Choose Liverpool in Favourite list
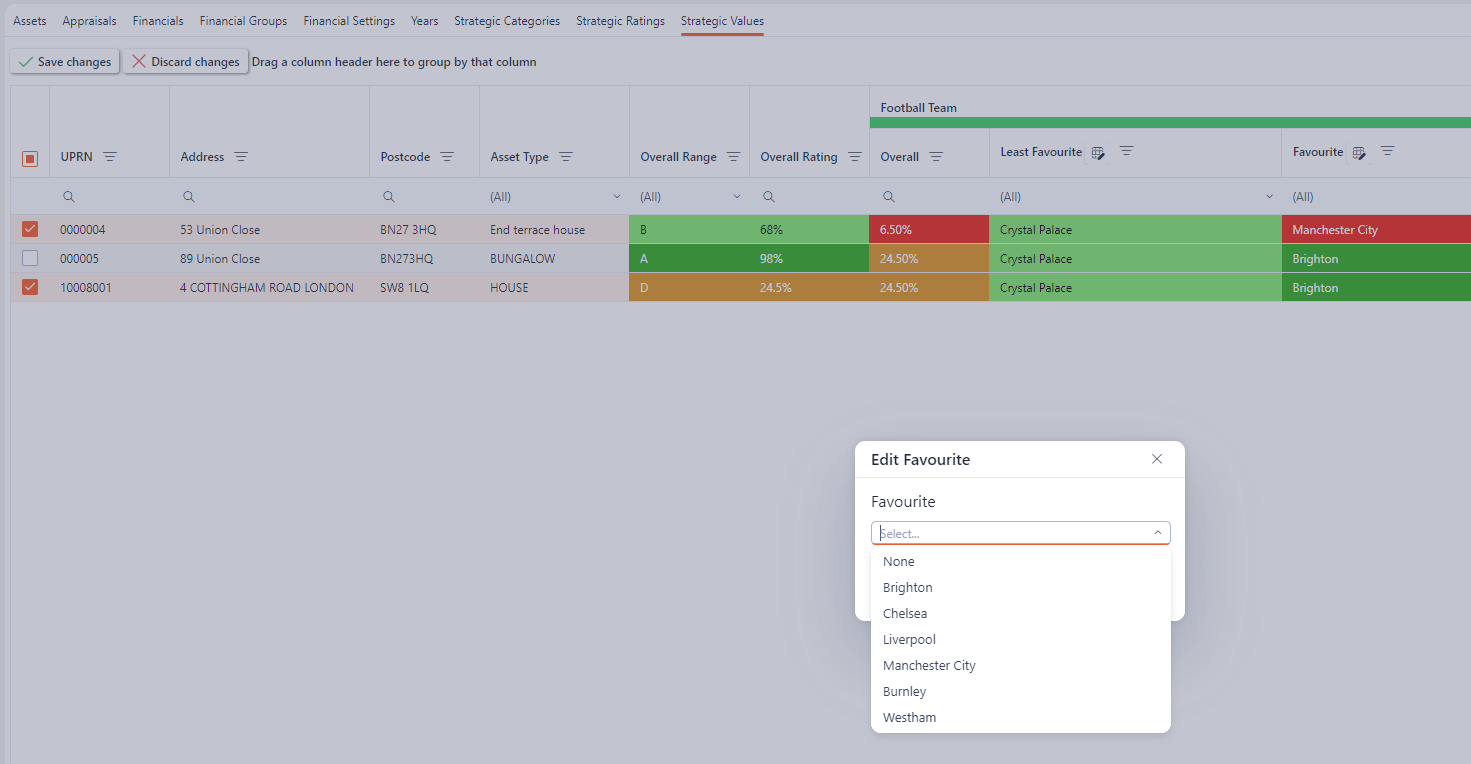Screen dimensions: 1471x764 [1021, 640]
